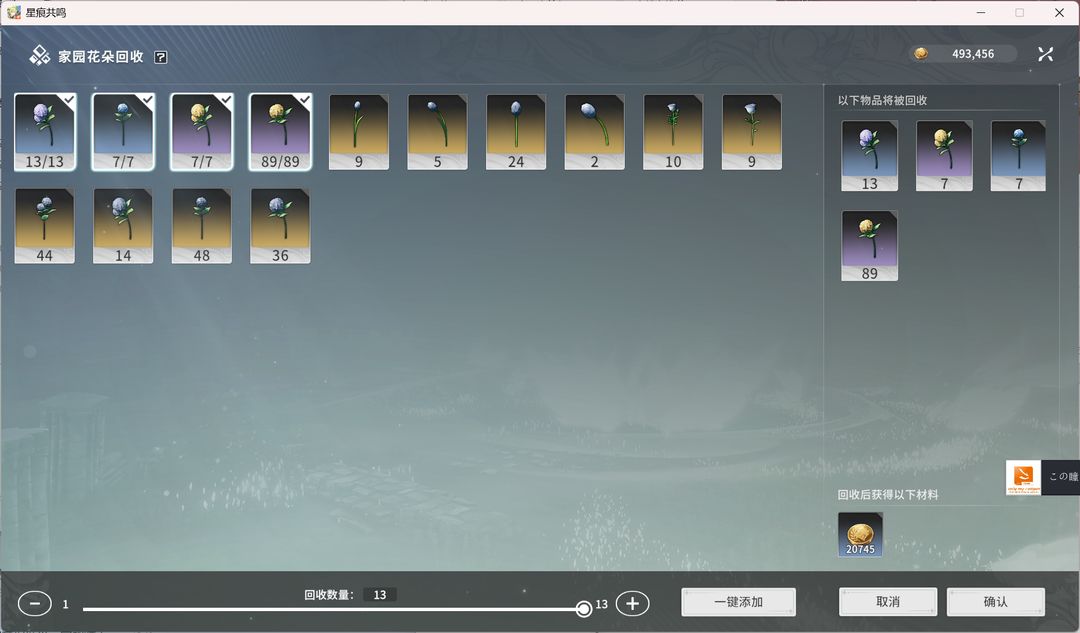This screenshot has width=1080, height=633.
Task: Select the flower item with quantity 36
Action: tap(280, 225)
